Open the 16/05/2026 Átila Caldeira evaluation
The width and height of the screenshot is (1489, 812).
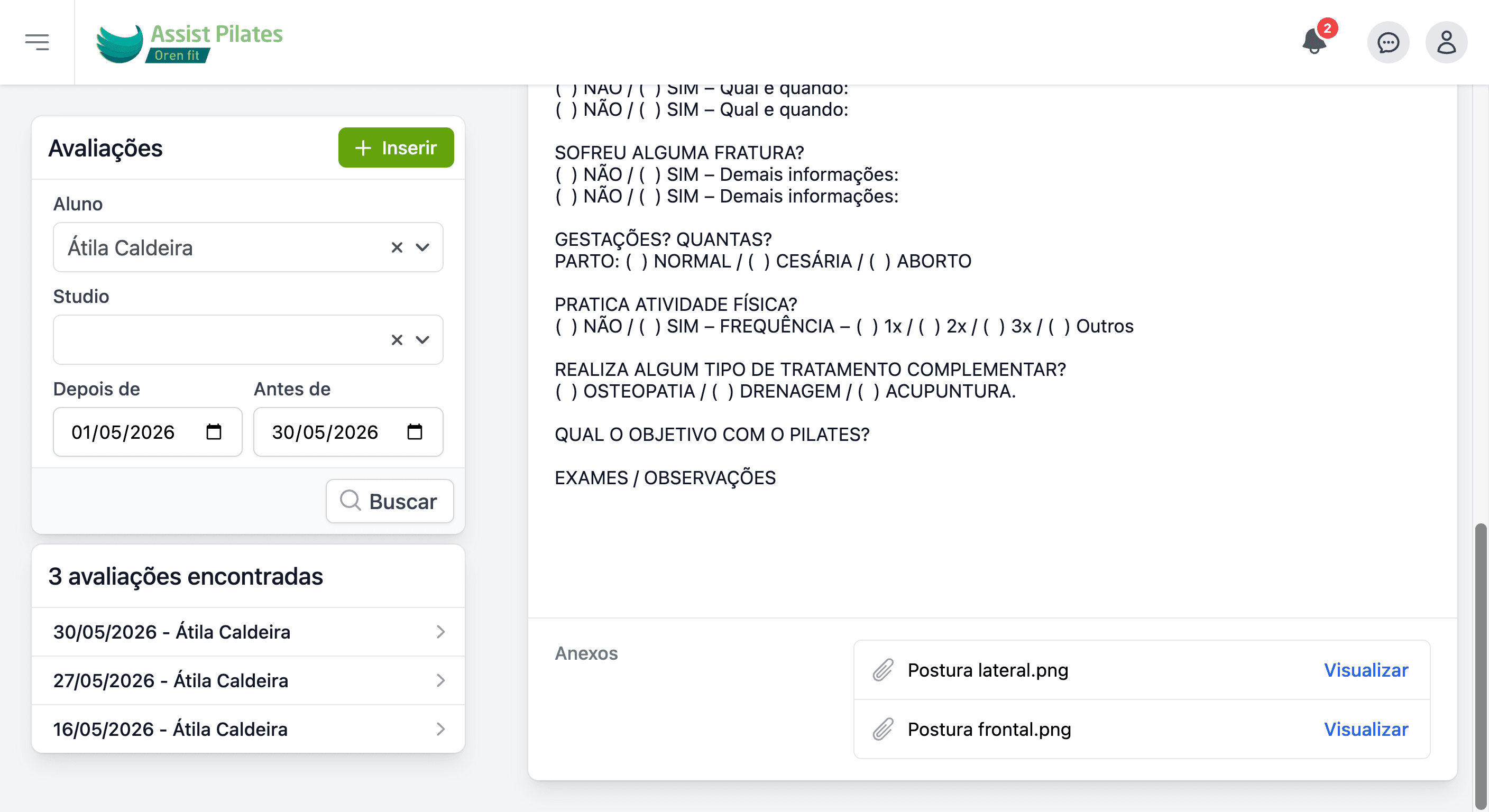point(248,729)
